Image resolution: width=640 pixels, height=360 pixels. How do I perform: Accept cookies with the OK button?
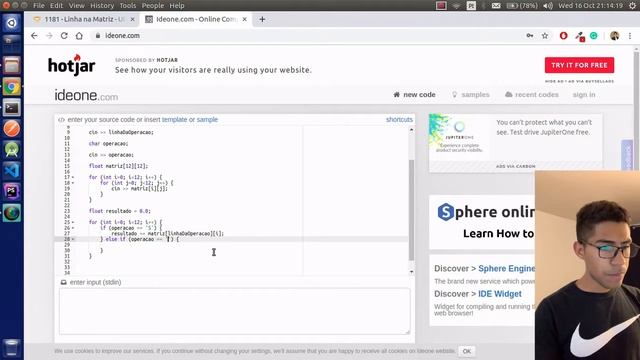click(x=467, y=351)
